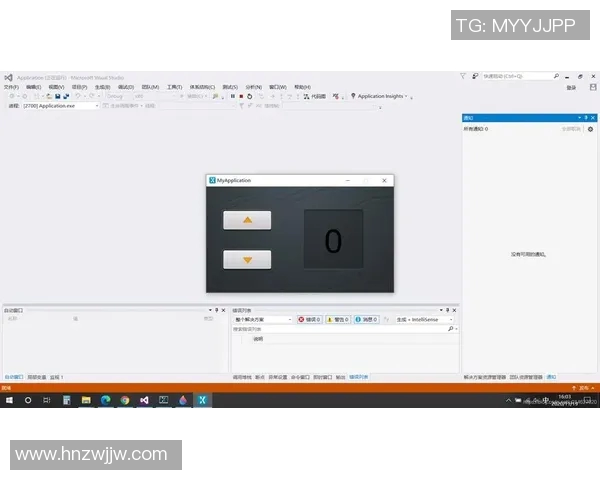Image resolution: width=600 pixels, height=480 pixels.
Task: Open the Debug configuration dropdown
Action: pos(118,96)
